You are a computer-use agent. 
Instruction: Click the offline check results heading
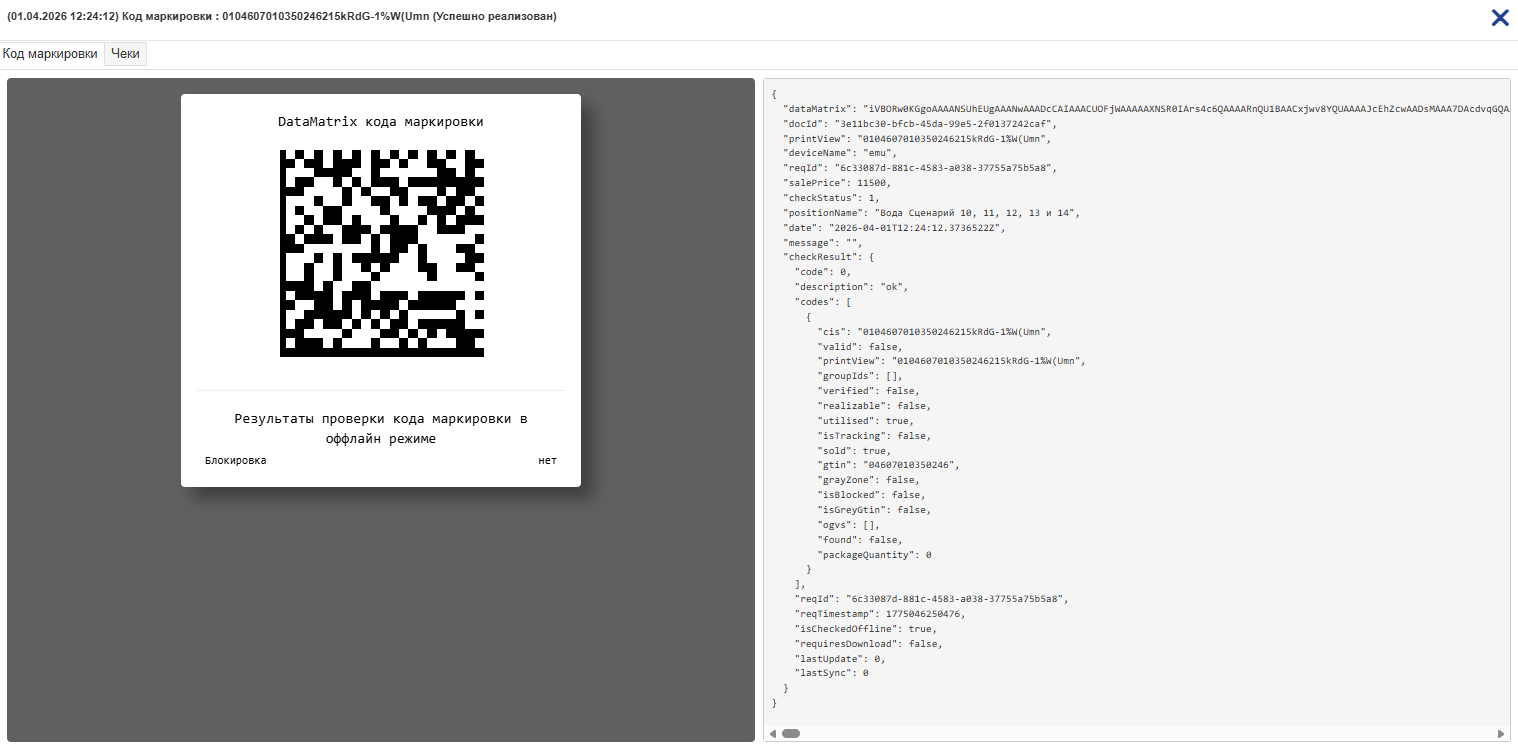[x=380, y=428]
